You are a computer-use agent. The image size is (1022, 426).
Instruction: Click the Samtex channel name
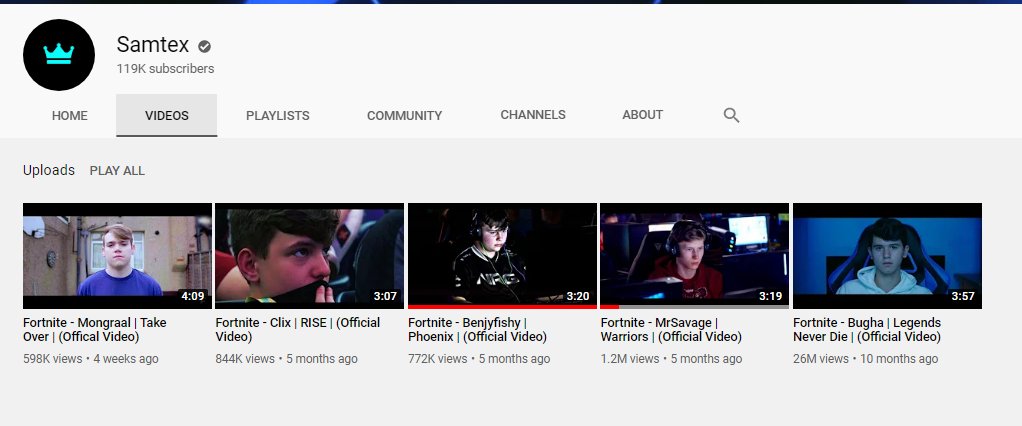[153, 45]
